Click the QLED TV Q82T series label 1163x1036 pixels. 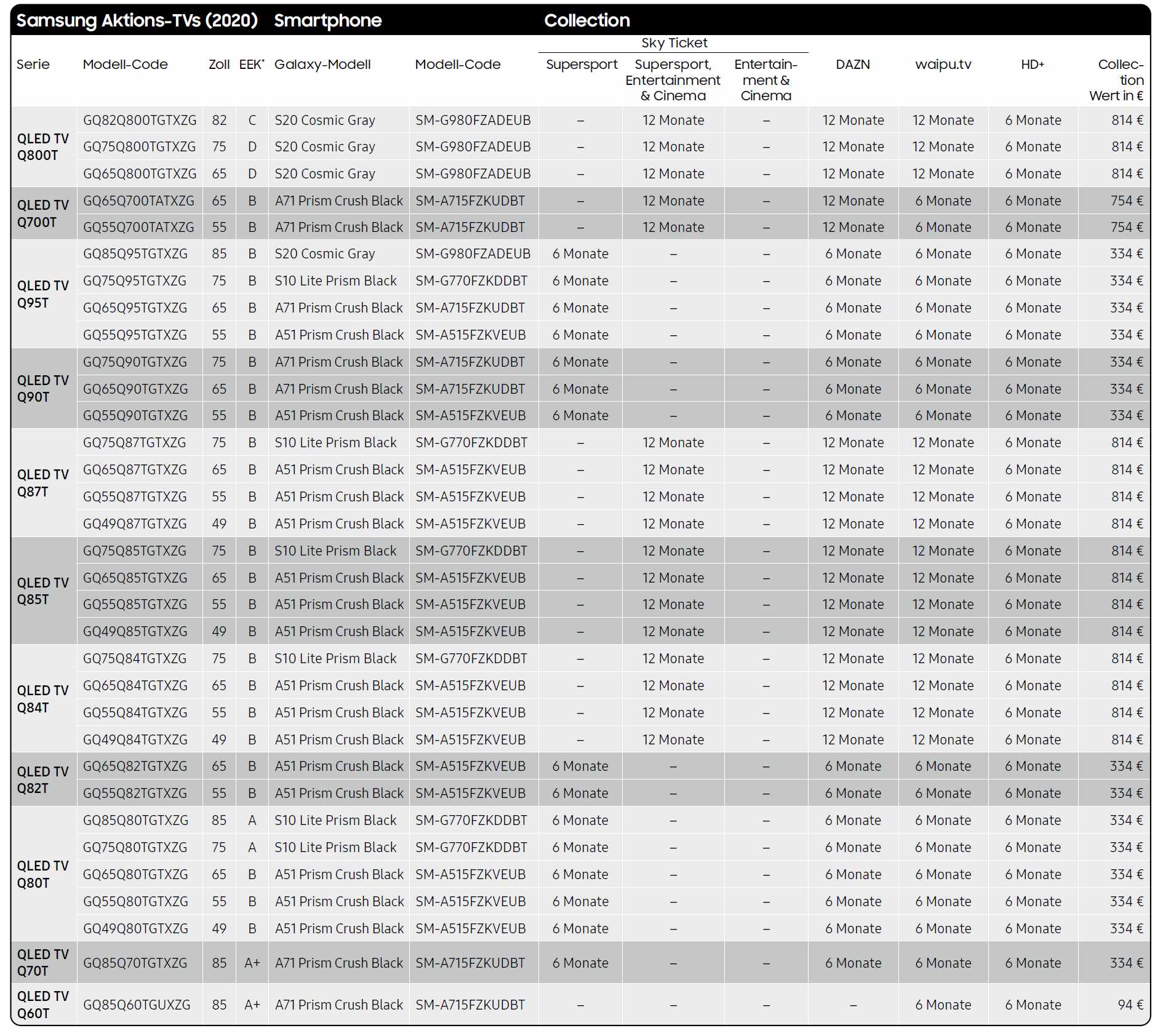pyautogui.click(x=42, y=779)
